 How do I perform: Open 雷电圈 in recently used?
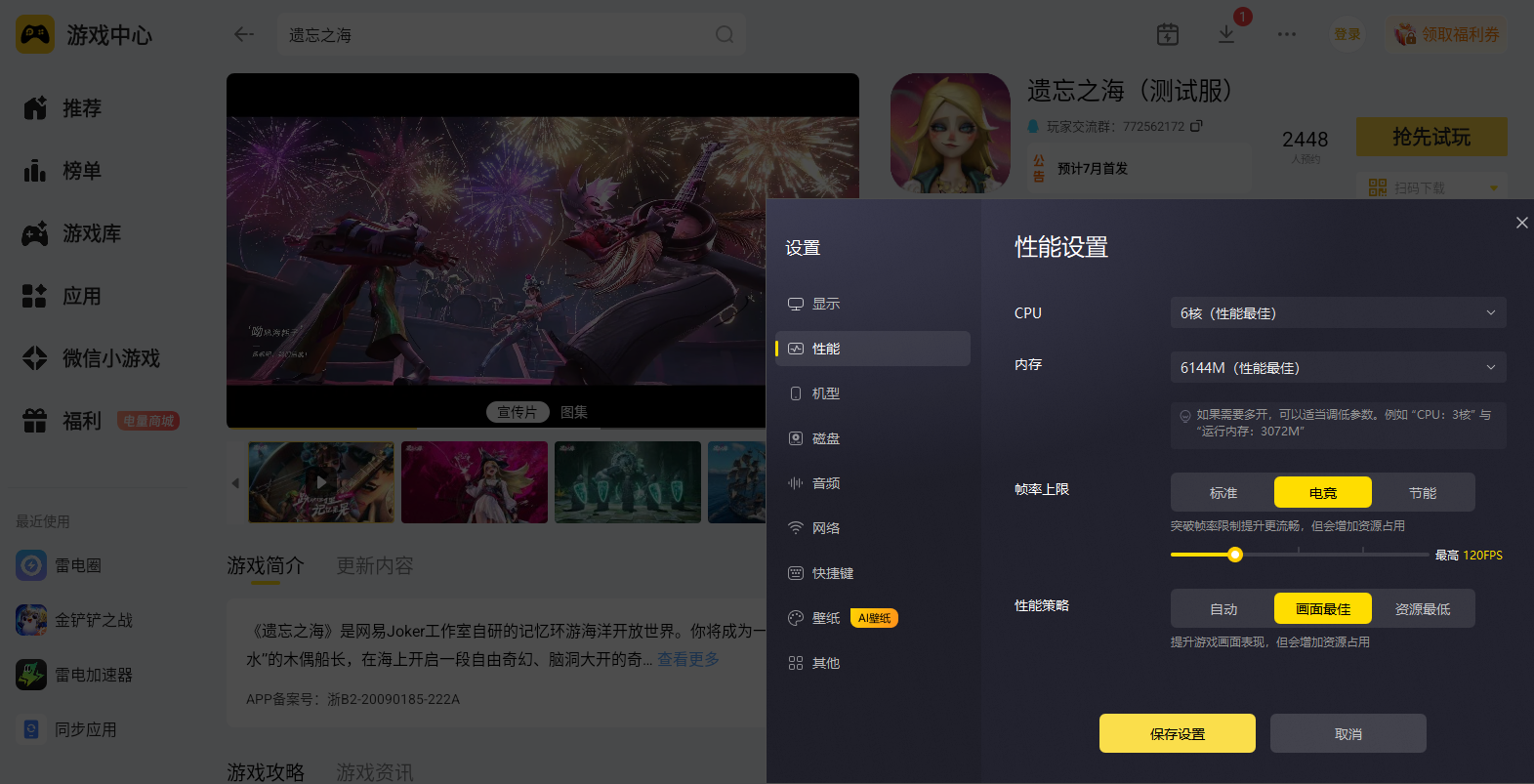(x=59, y=565)
